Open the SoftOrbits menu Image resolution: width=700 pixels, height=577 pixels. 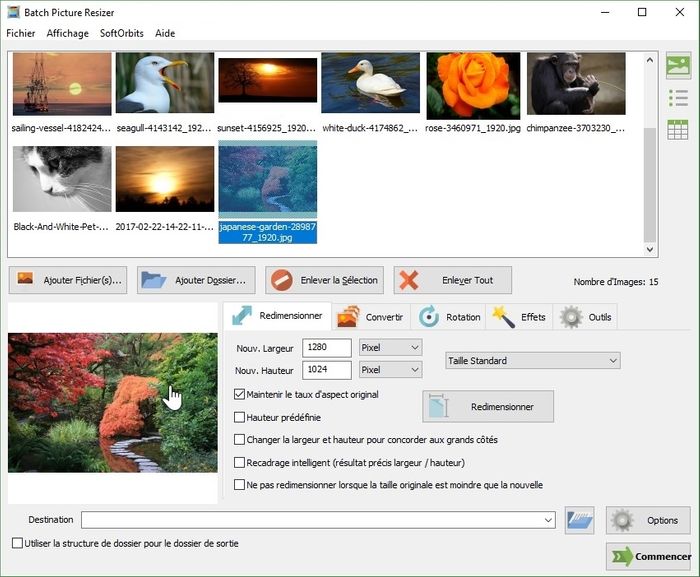tap(121, 33)
